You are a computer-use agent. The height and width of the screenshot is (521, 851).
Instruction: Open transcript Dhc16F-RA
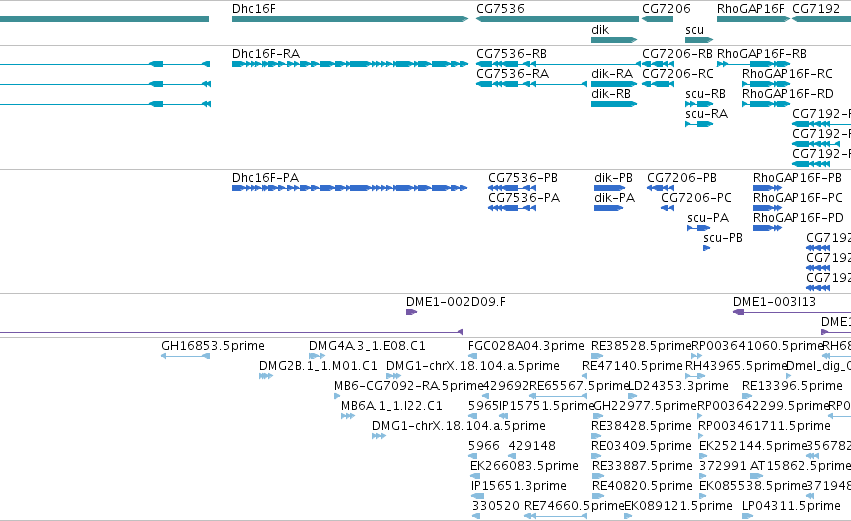pyautogui.click(x=350, y=64)
